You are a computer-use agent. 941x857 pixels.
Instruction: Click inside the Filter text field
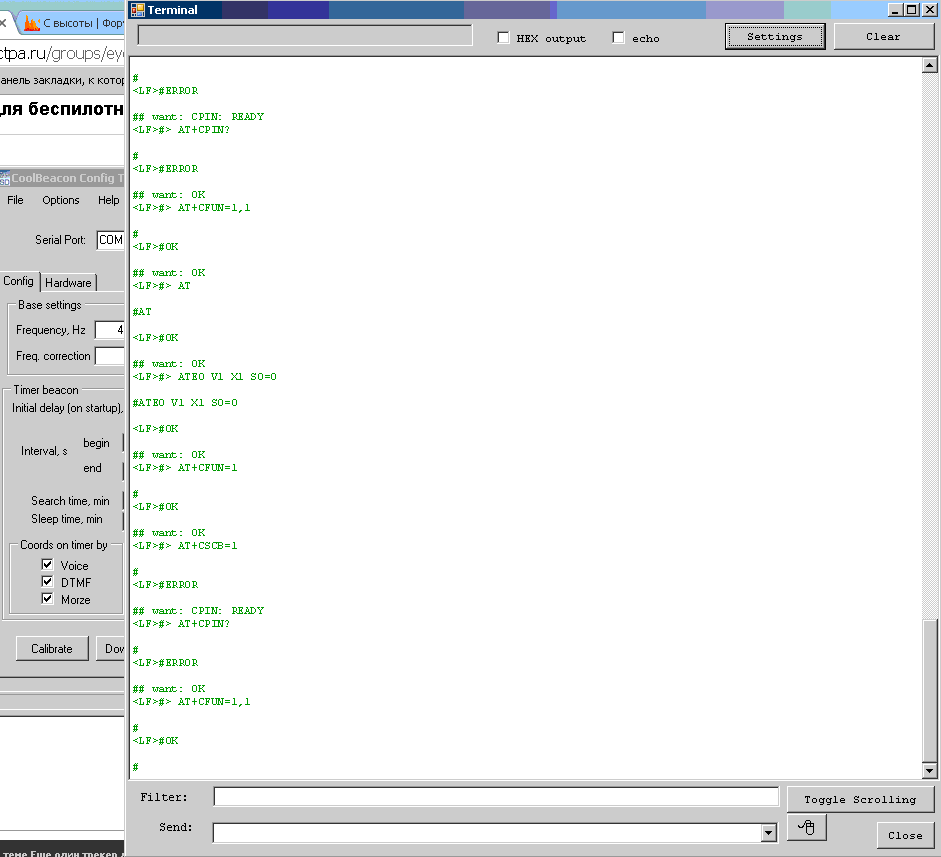(495, 797)
